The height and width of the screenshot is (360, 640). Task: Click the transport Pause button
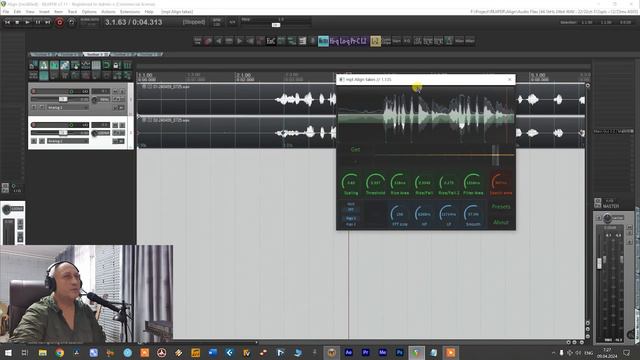pos(38,22)
